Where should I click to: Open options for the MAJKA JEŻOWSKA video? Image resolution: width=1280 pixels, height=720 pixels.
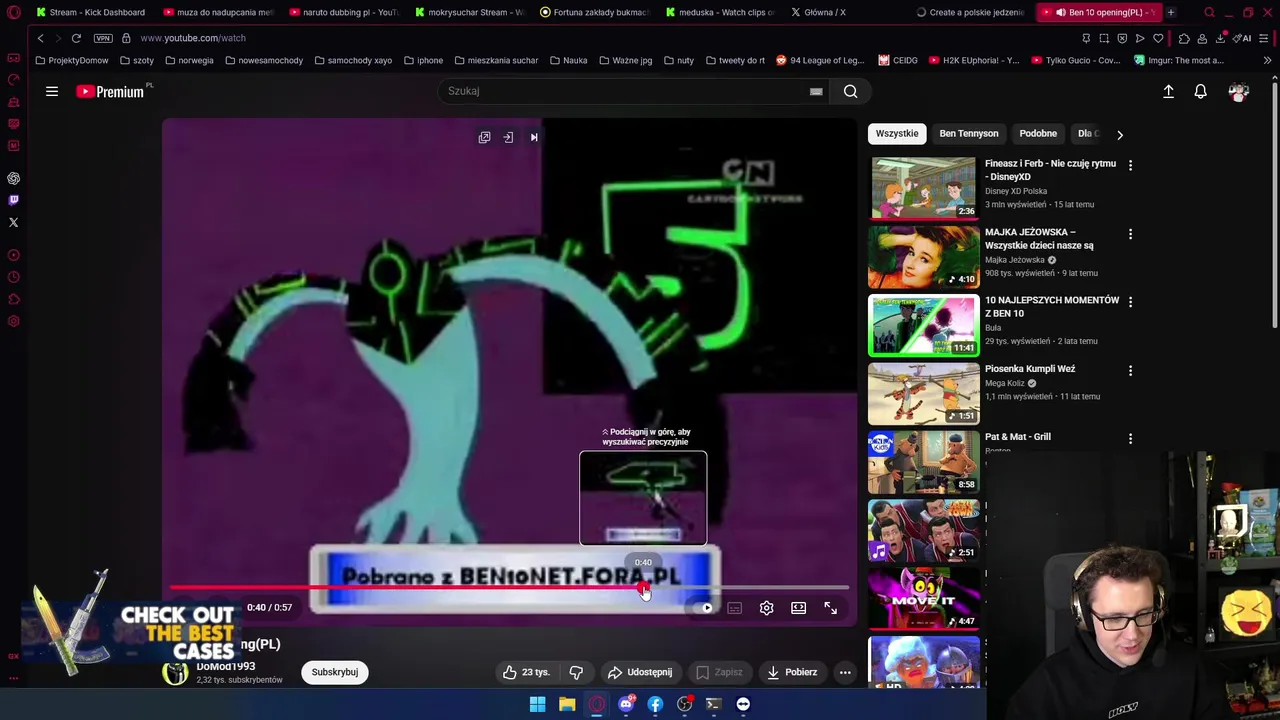pos(1130,234)
